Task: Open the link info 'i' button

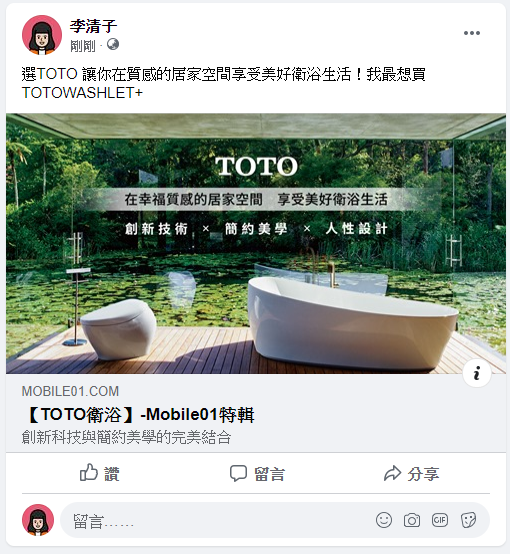Action: pos(477,373)
